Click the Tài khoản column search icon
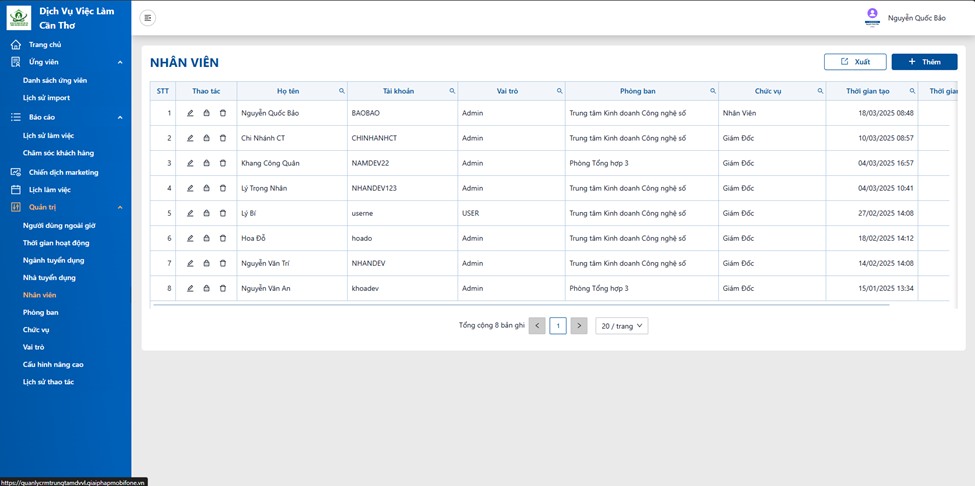The image size is (975, 486). coord(452,91)
